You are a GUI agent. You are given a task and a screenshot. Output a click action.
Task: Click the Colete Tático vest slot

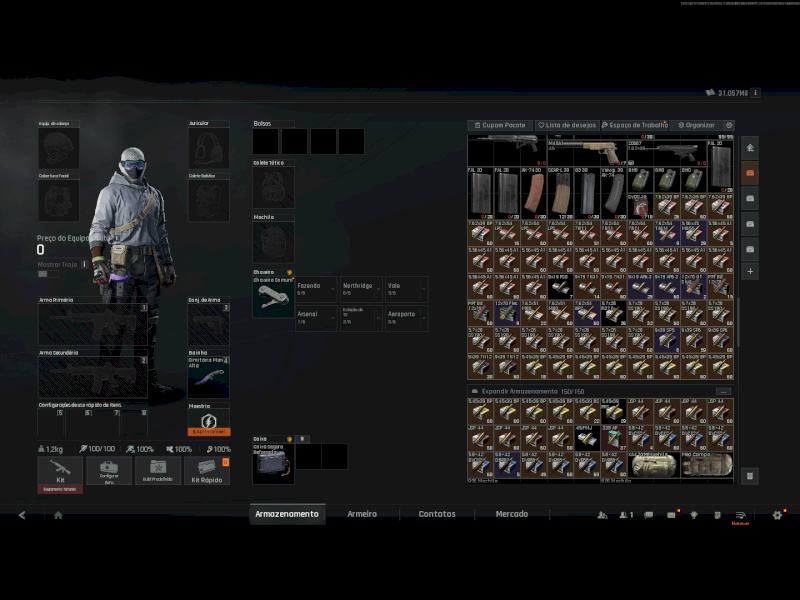[x=273, y=187]
